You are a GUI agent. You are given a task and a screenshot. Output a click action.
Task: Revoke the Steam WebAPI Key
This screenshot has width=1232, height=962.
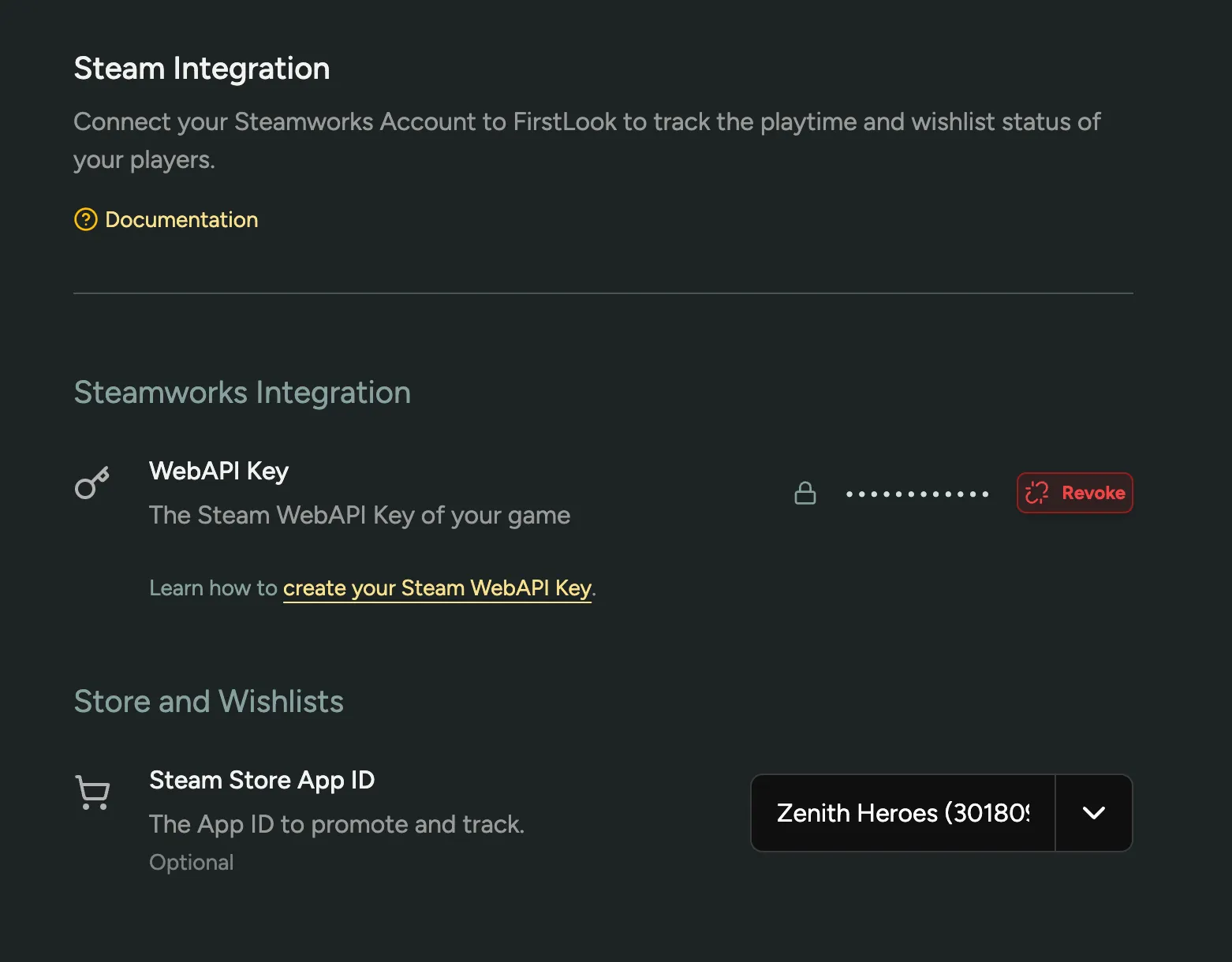pyautogui.click(x=1075, y=492)
